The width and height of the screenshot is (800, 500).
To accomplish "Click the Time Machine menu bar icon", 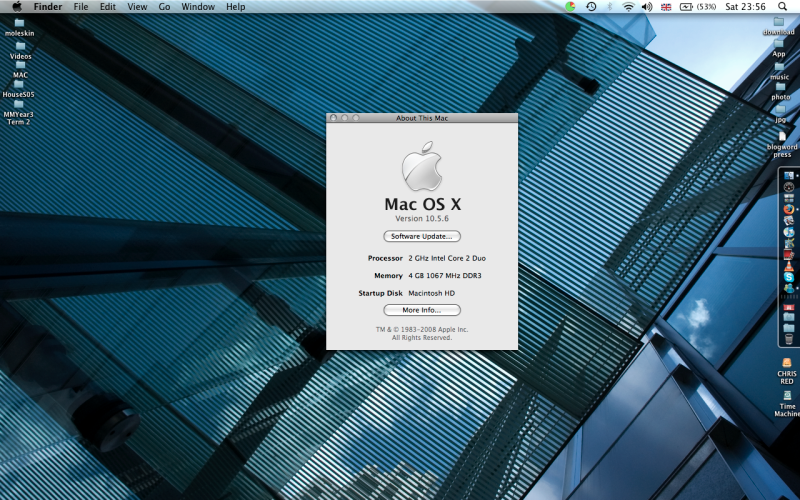I will (591, 7).
